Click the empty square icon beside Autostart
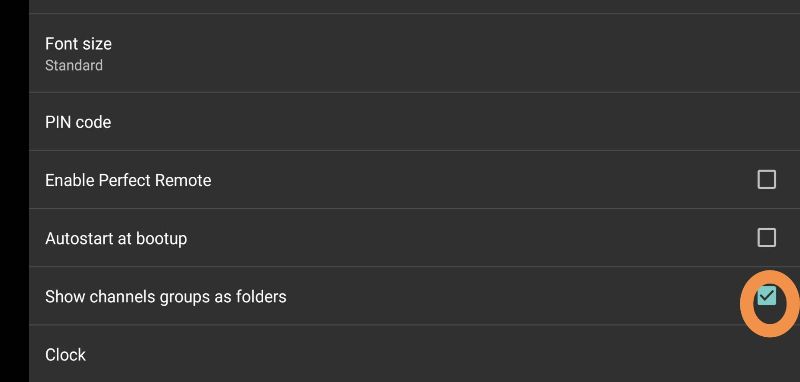 [766, 238]
